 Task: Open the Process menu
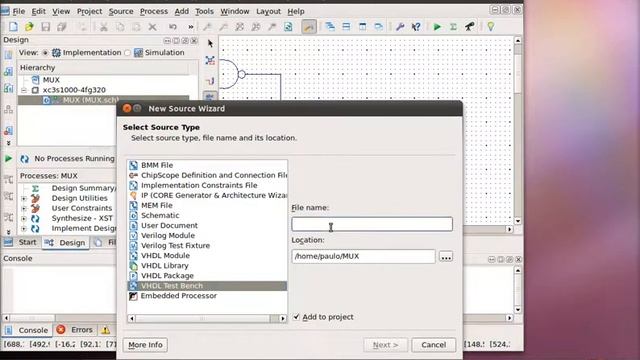pos(154,11)
